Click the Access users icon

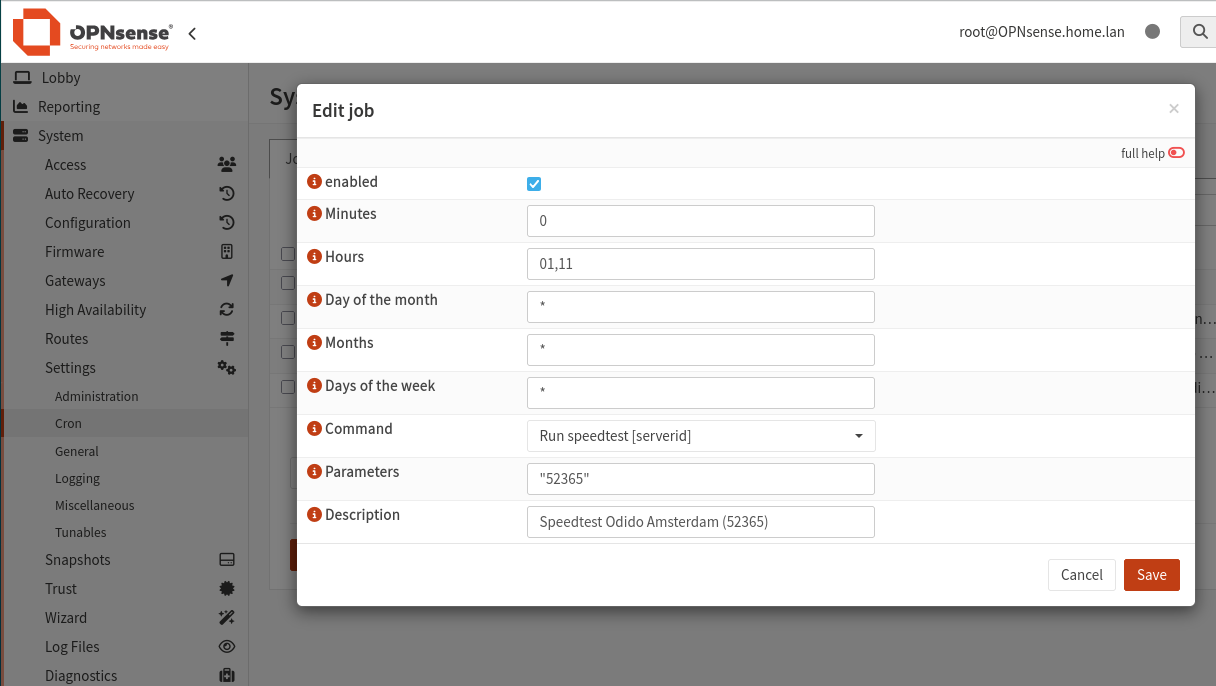pyautogui.click(x=227, y=165)
